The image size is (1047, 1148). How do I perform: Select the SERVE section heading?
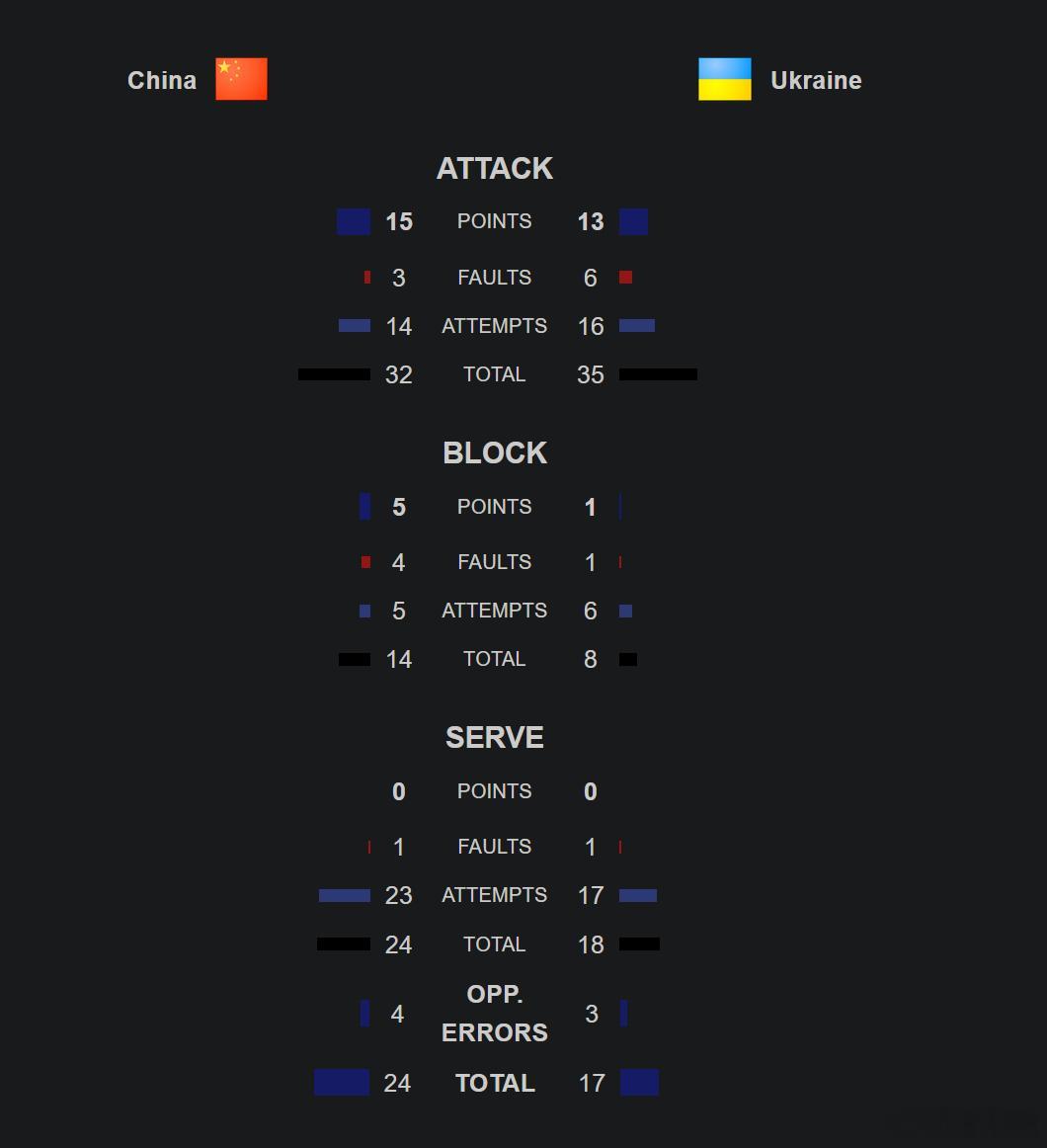(x=494, y=737)
